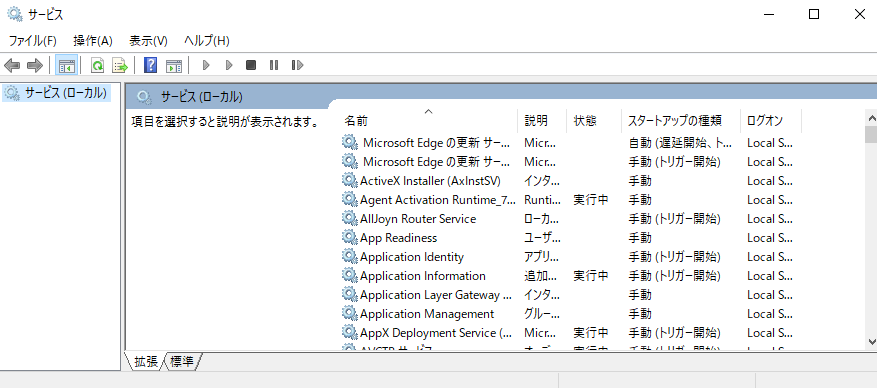
Task: Click the play icon beside the Stop square
Action: (x=228, y=65)
